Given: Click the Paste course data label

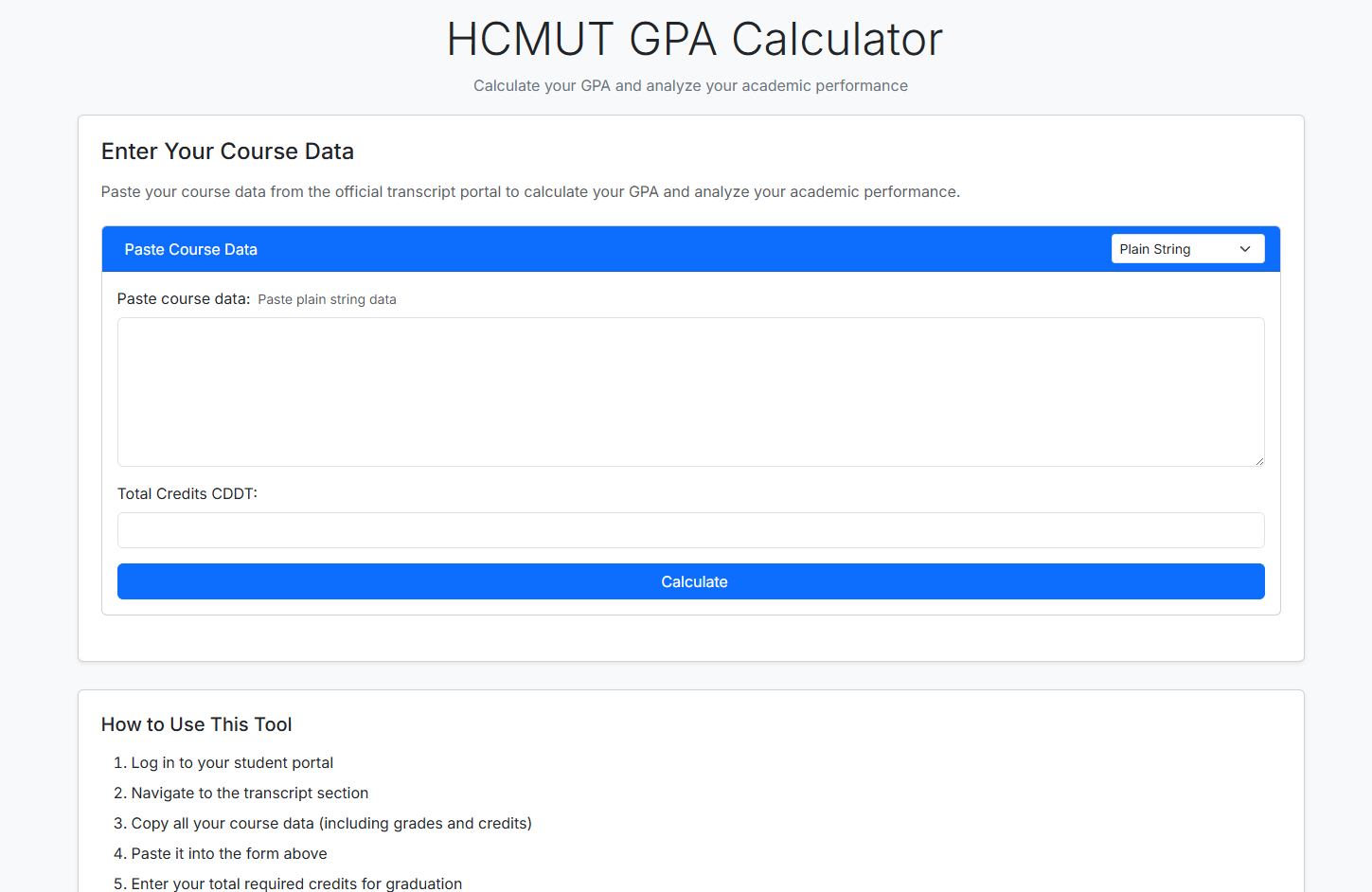Looking at the screenshot, I should tap(183, 298).
